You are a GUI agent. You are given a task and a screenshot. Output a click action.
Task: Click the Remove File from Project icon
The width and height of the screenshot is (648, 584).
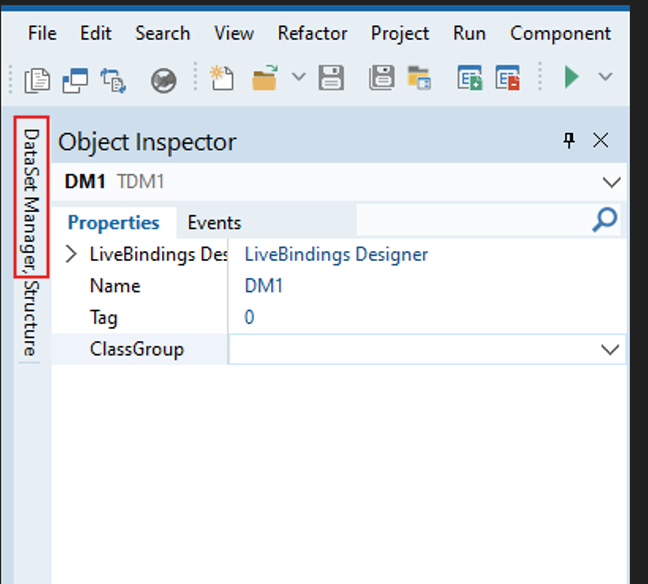pos(508,78)
